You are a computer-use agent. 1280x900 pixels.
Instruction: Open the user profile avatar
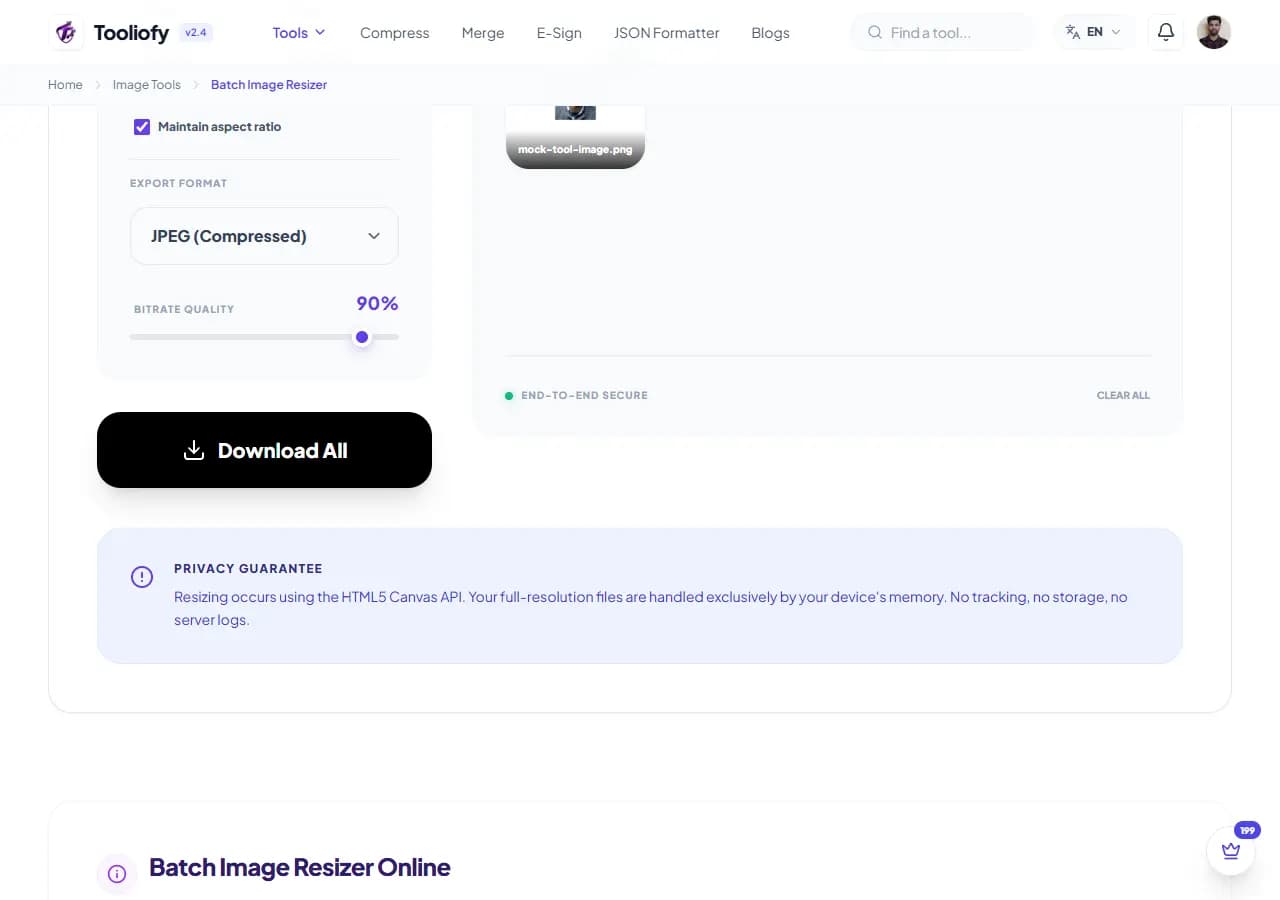[1213, 32]
